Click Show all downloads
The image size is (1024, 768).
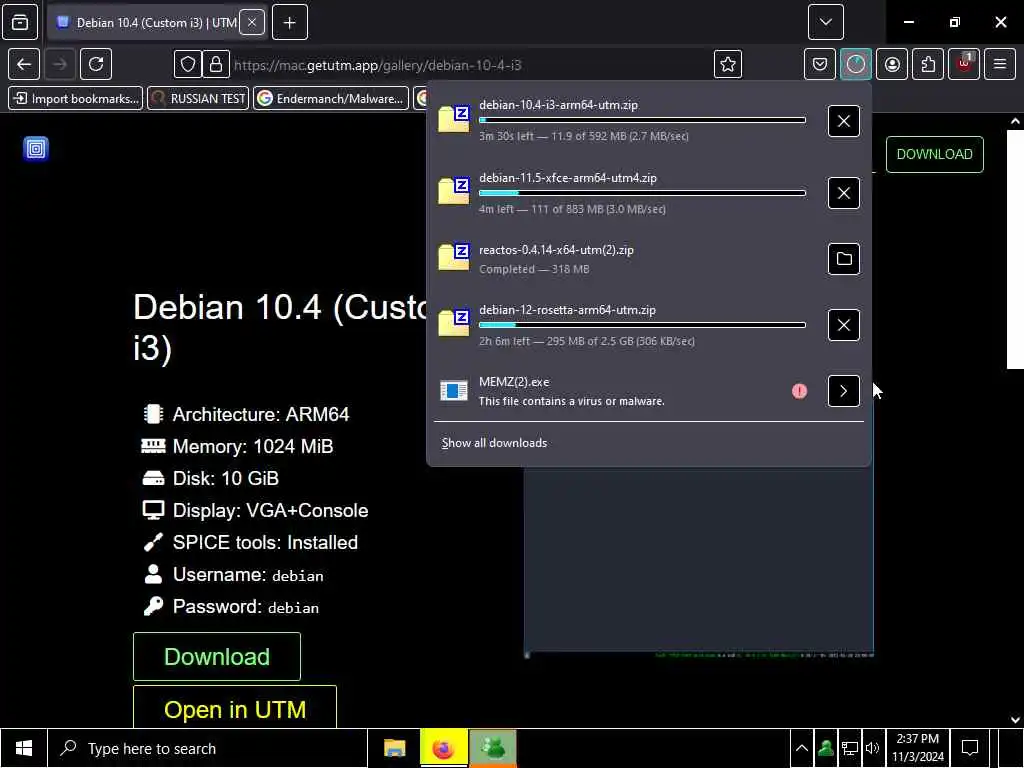coord(494,443)
